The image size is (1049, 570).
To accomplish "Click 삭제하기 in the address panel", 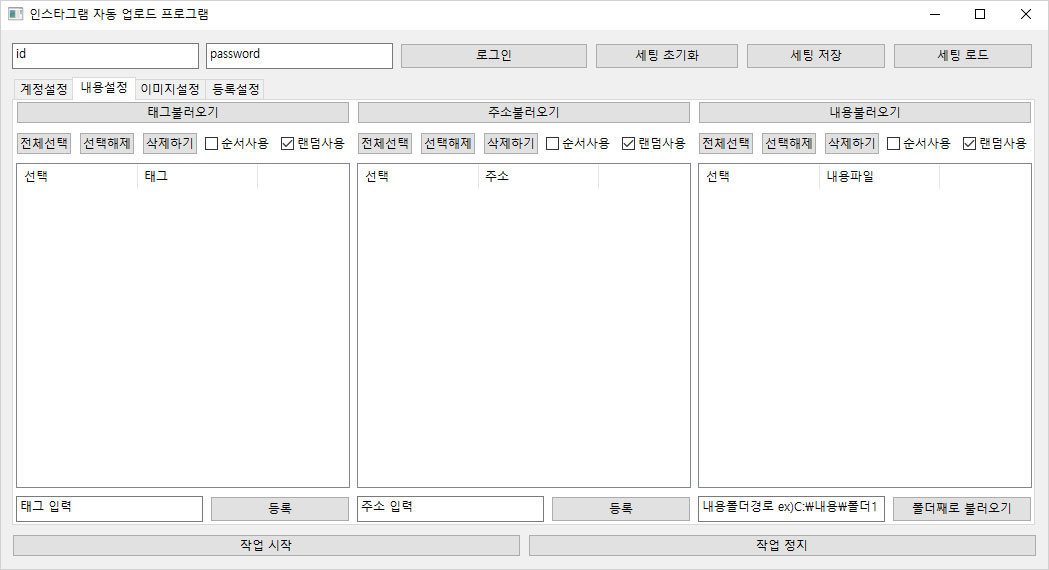I will pos(511,143).
